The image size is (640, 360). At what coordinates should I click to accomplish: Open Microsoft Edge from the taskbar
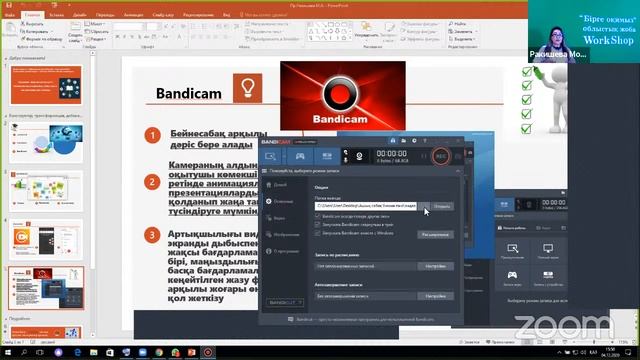(x=77, y=352)
